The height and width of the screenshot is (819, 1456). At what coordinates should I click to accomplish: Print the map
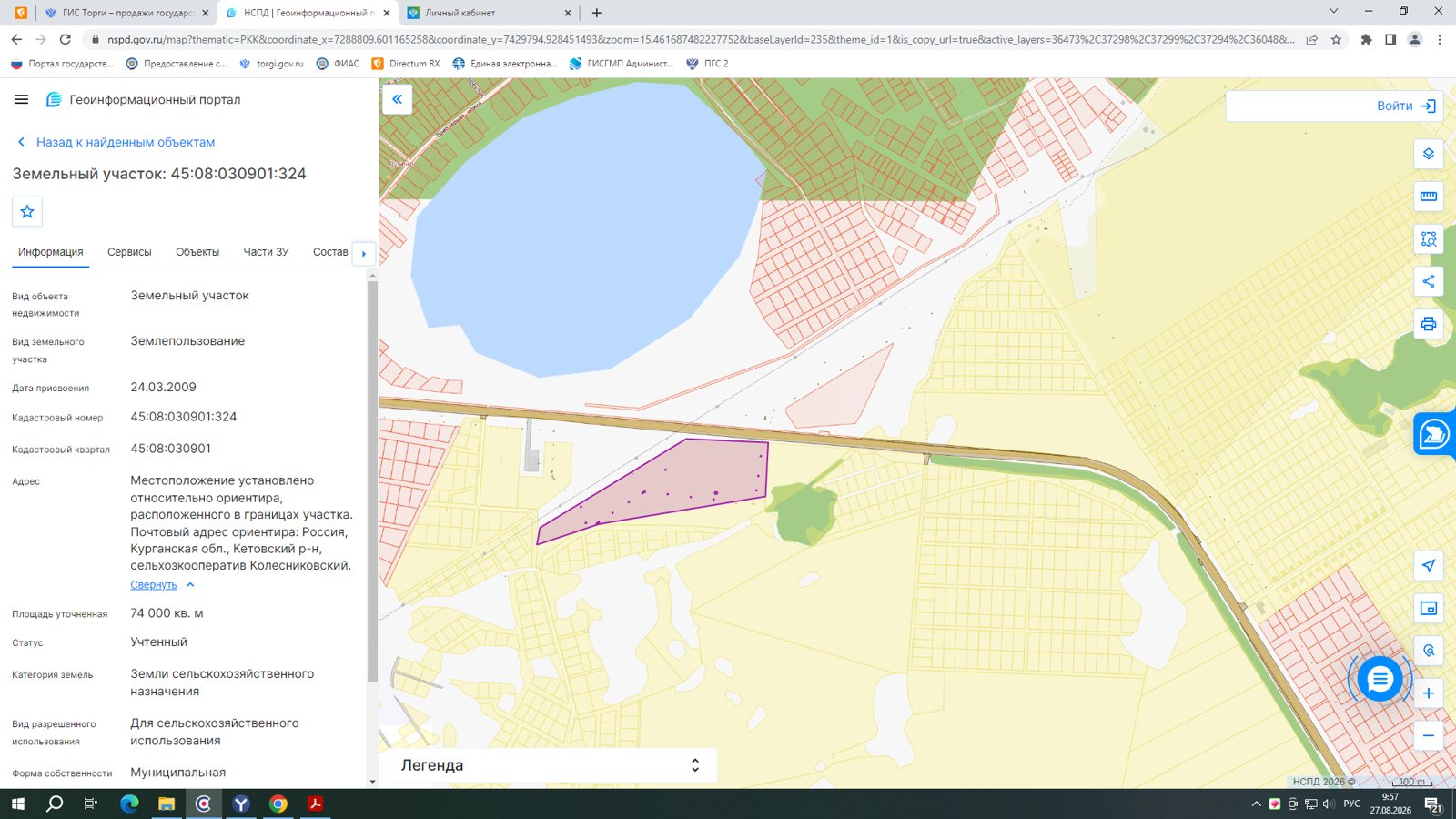pos(1429,324)
